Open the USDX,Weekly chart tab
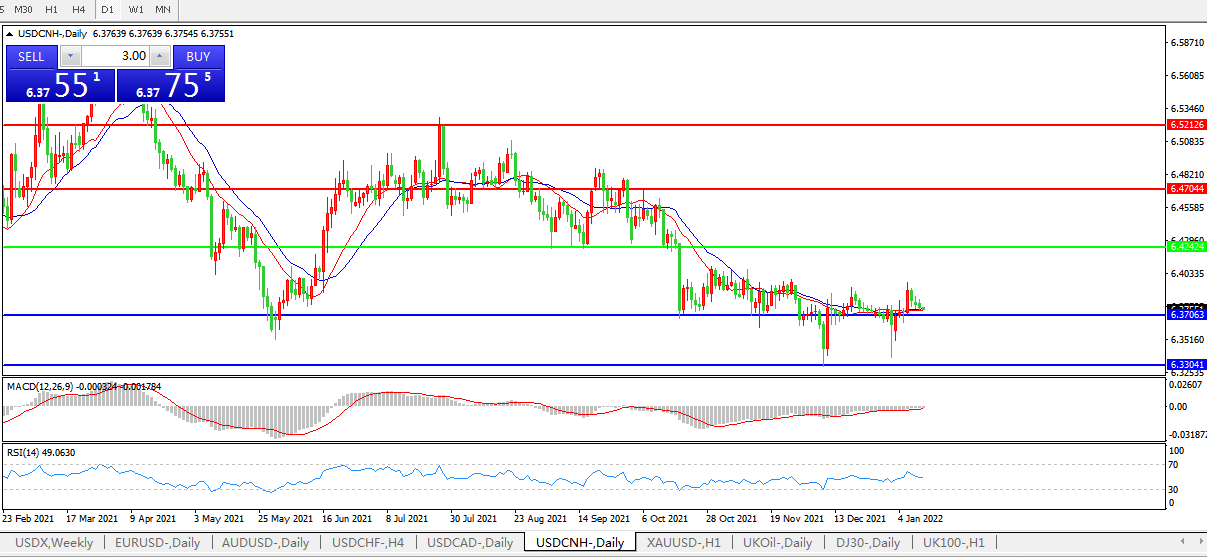This screenshot has width=1207, height=558. (52, 543)
